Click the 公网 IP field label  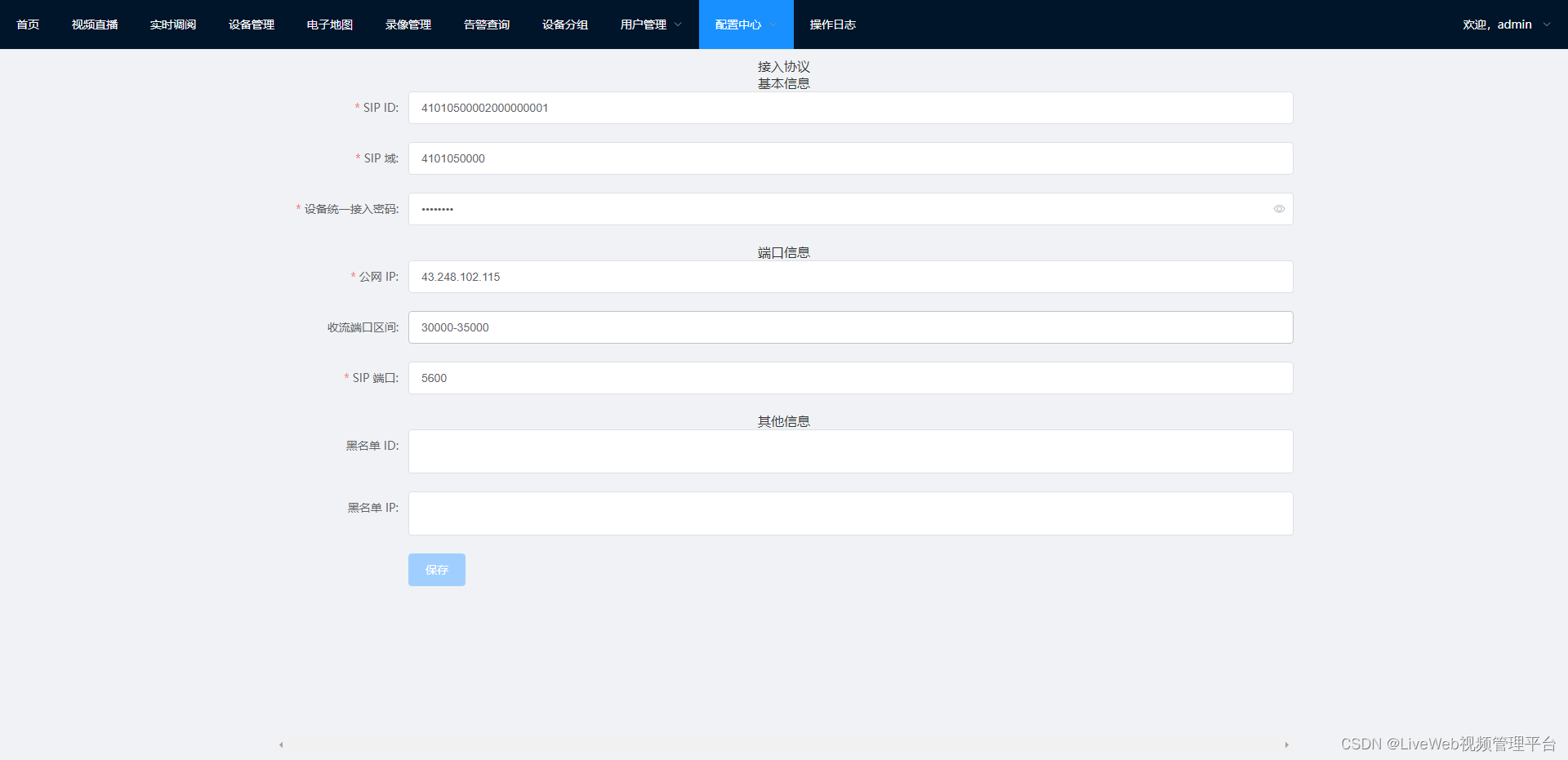(379, 277)
